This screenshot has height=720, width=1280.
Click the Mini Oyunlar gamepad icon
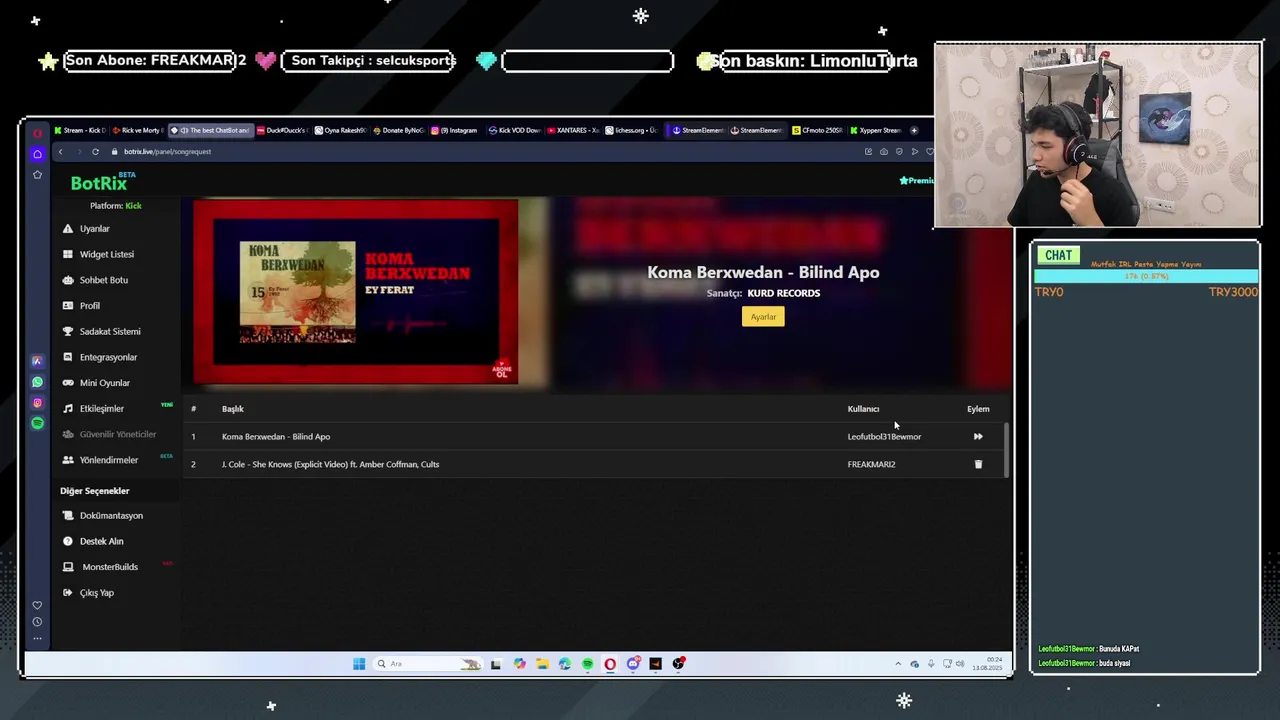pos(68,383)
